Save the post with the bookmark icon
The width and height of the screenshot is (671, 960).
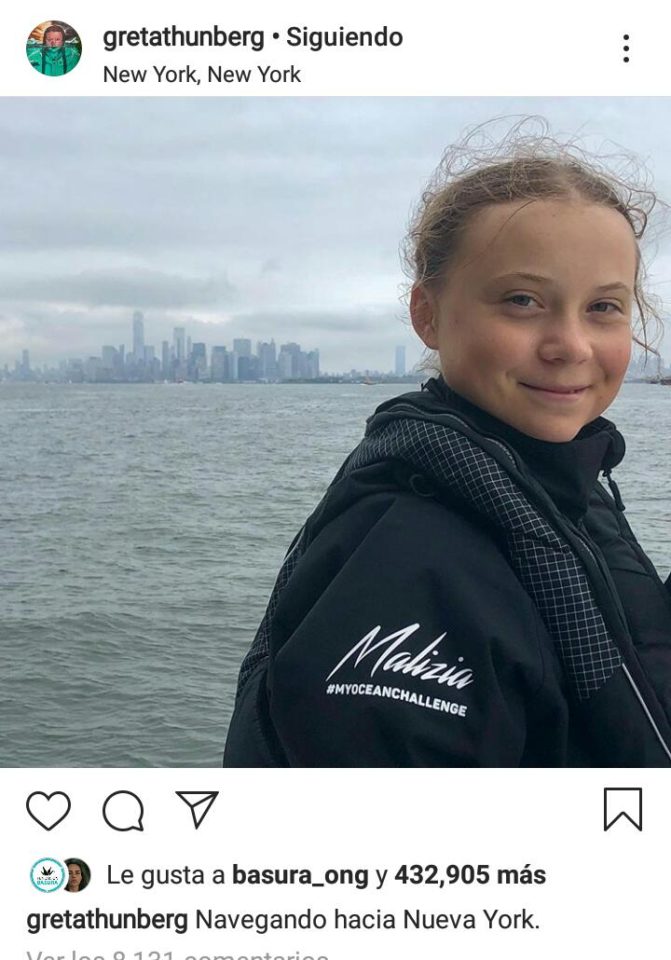(x=623, y=809)
